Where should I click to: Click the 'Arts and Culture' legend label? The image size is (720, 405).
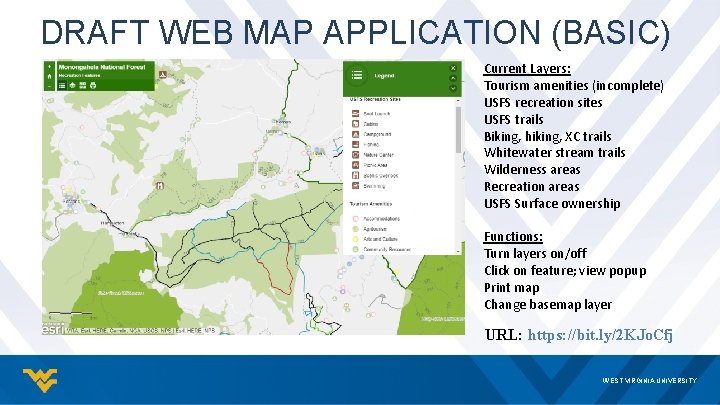(381, 239)
